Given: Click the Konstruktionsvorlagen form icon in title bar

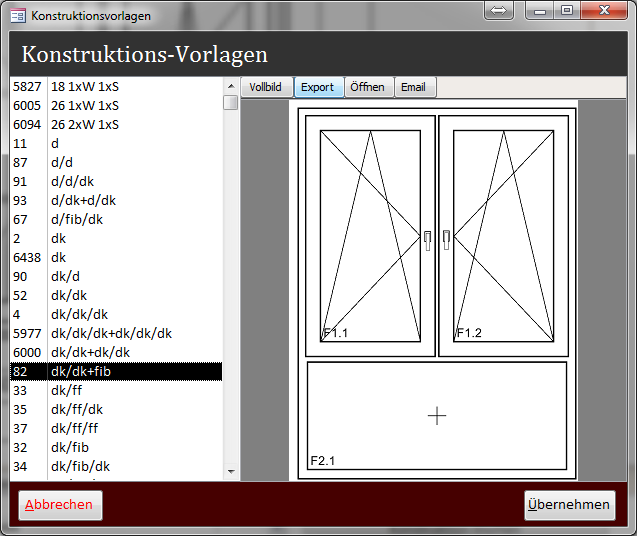Looking at the screenshot, I should click(x=18, y=16).
